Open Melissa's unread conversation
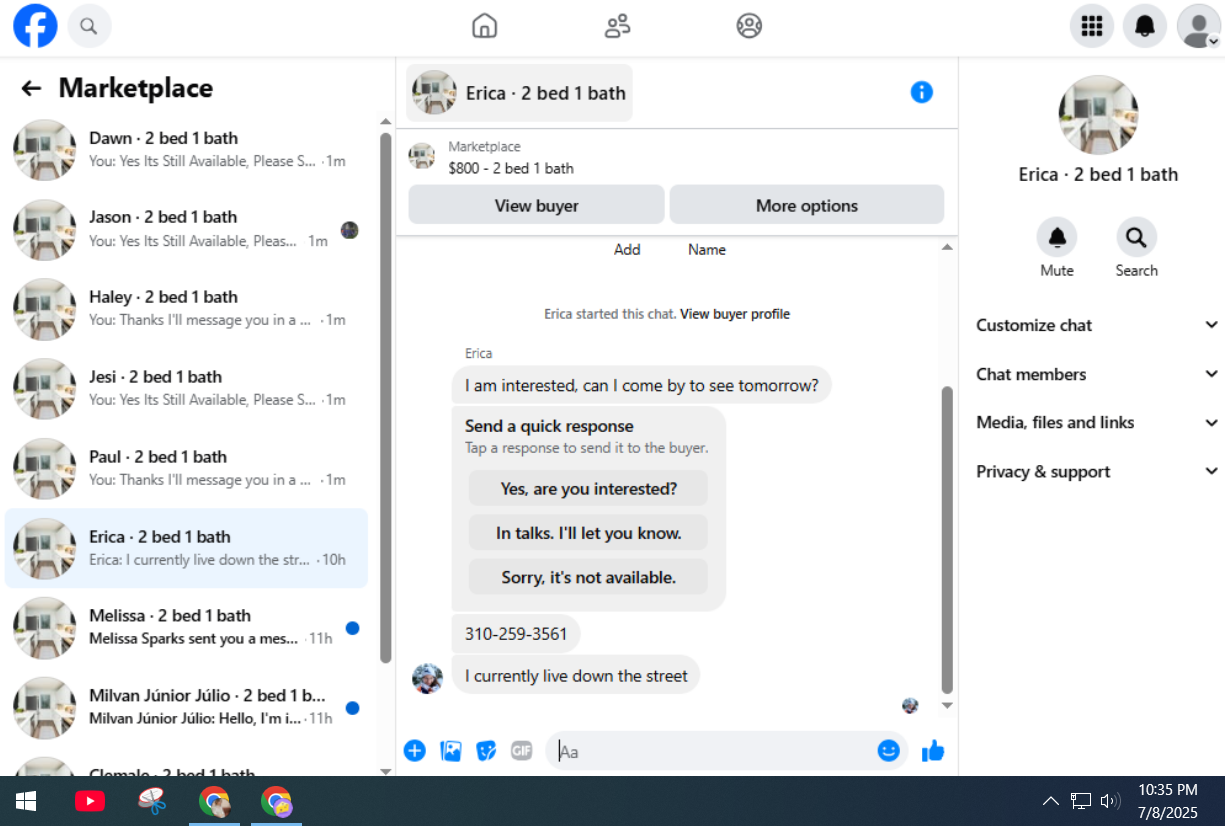 pos(187,628)
